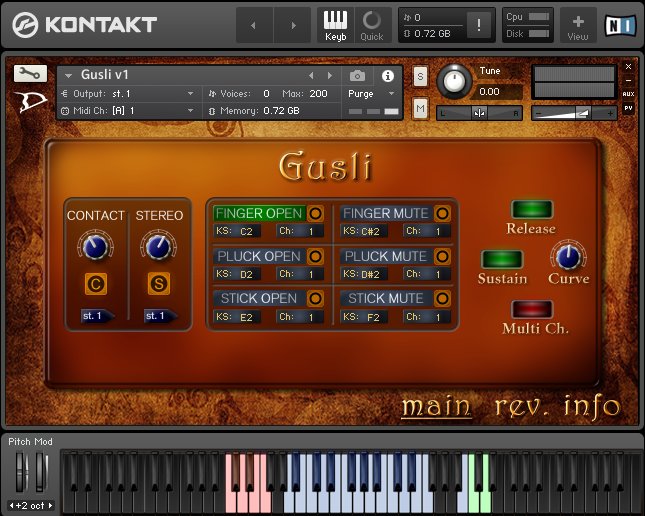The height and width of the screenshot is (516, 645).
Task: Click the Kontakt logo in header
Action: pyautogui.click(x=85, y=25)
